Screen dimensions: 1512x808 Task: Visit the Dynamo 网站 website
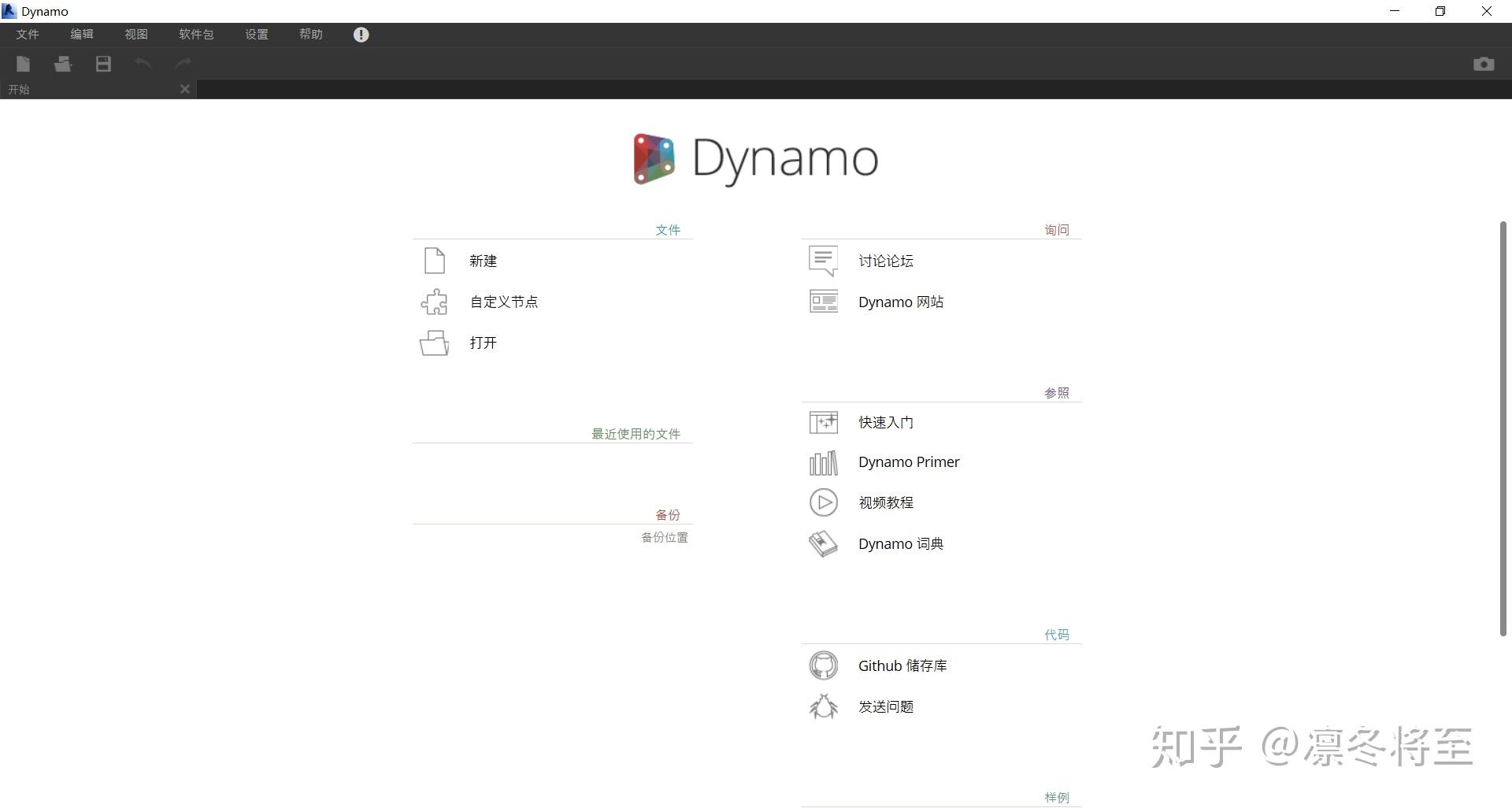click(900, 302)
